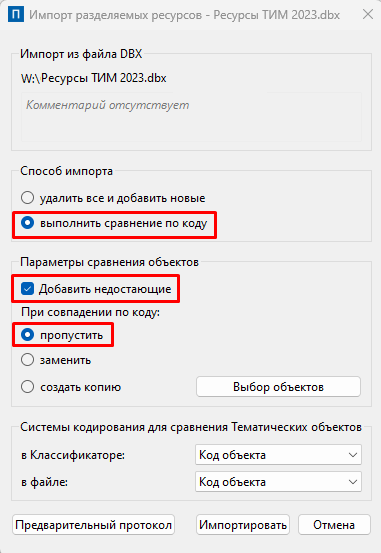Cancel with the "Отмена" button
This screenshot has width=381, height=553.
coord(334,525)
